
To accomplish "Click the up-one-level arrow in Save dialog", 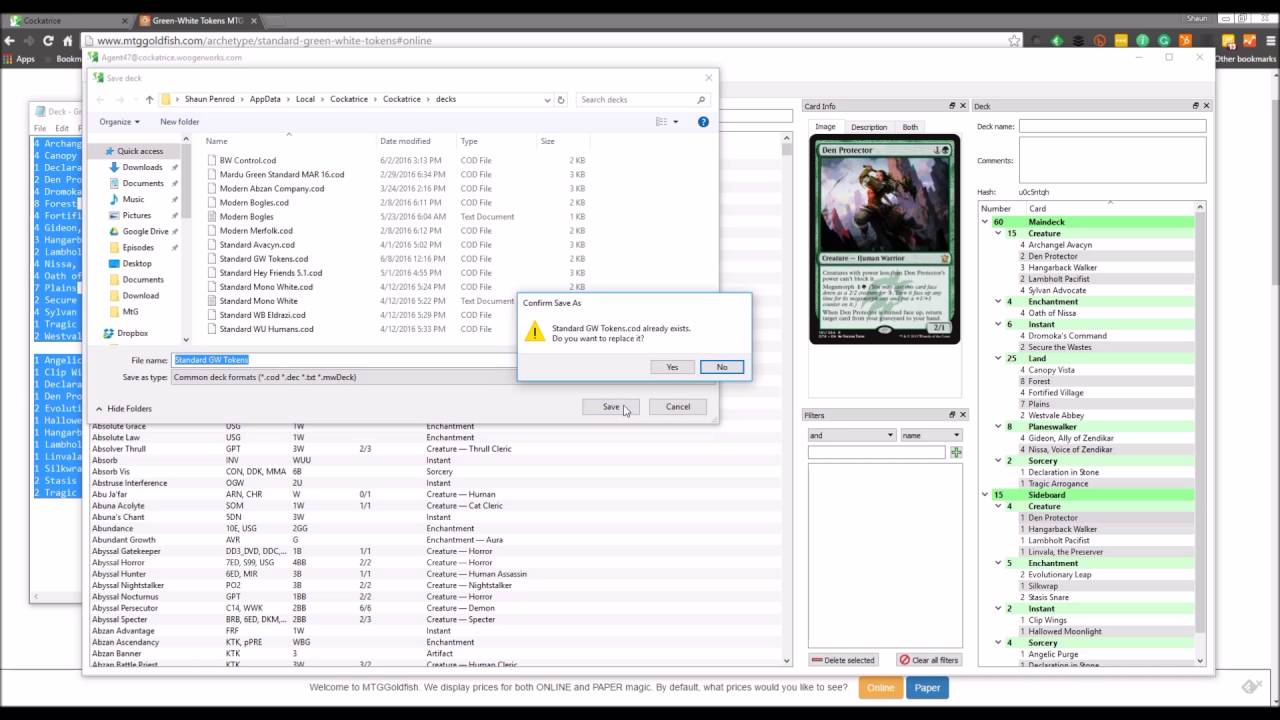I will [149, 100].
